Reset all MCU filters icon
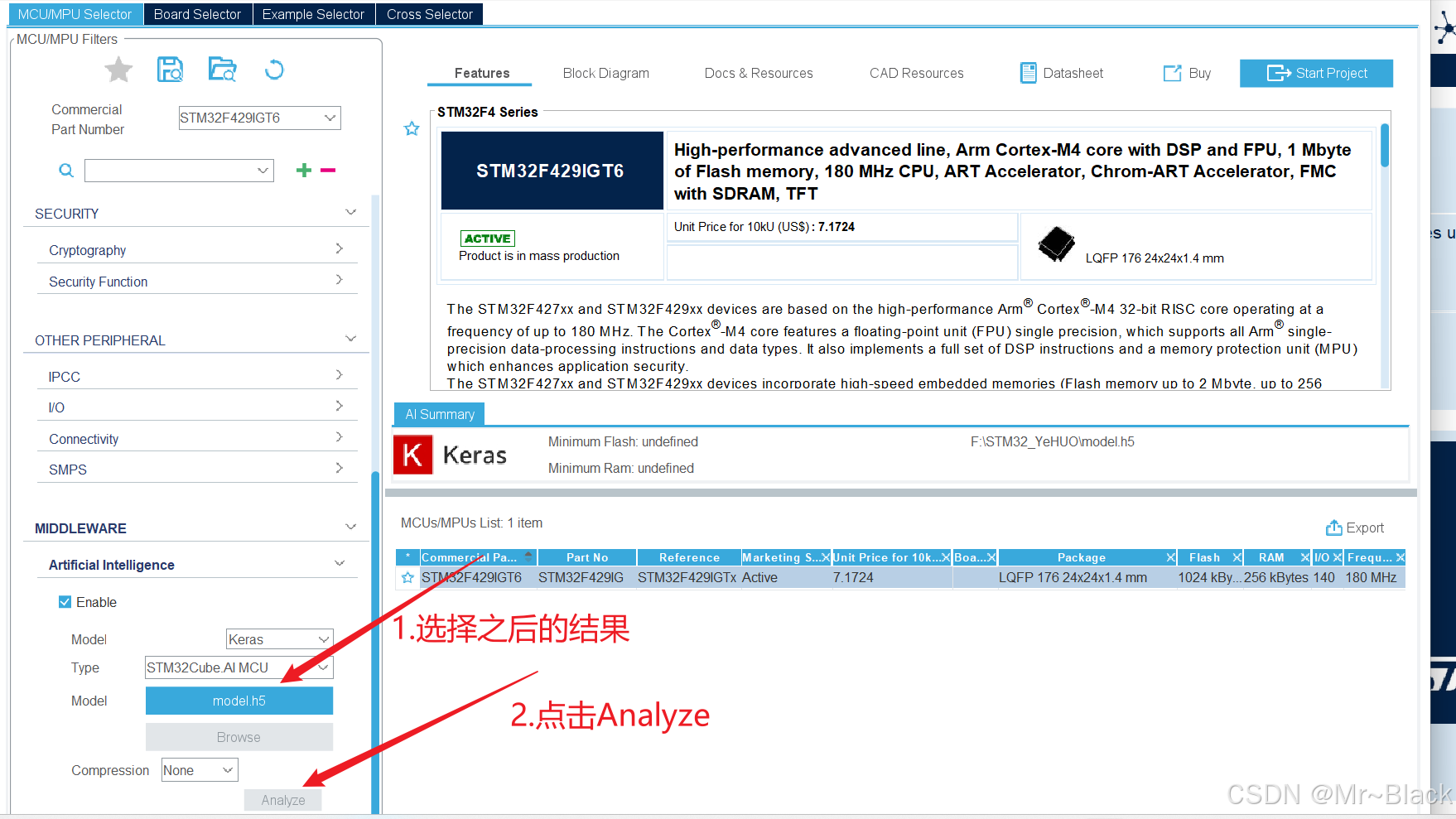1456x819 pixels. click(x=274, y=70)
